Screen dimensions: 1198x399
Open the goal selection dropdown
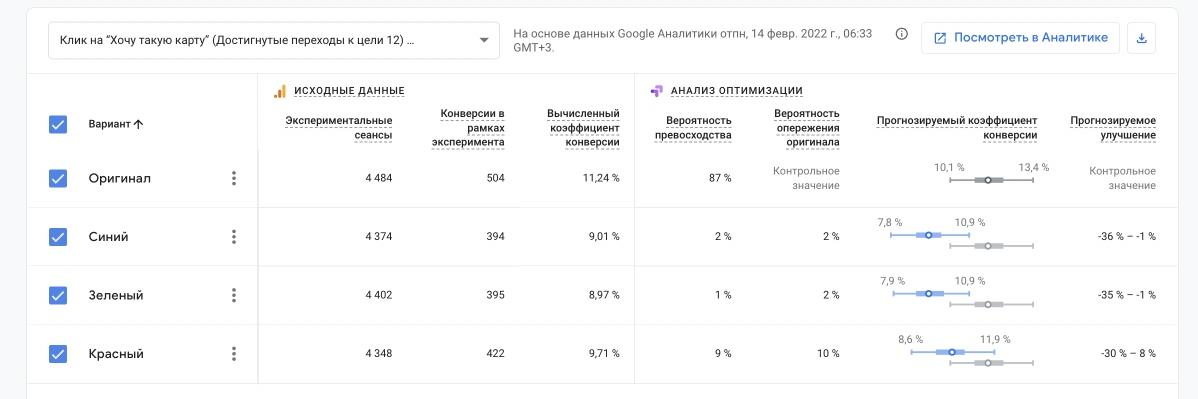pyautogui.click(x=274, y=41)
